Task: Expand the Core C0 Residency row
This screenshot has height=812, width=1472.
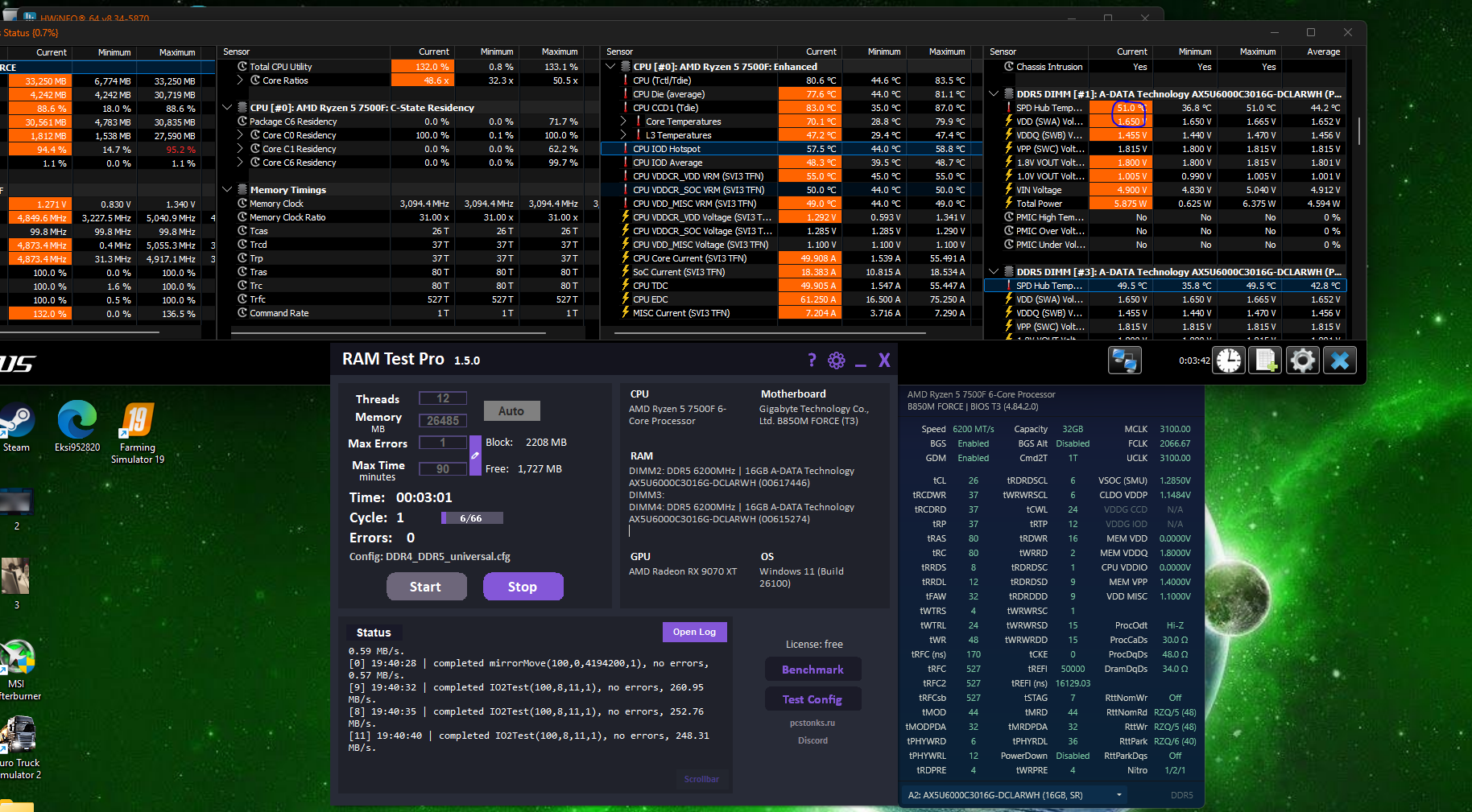Action: 240,135
